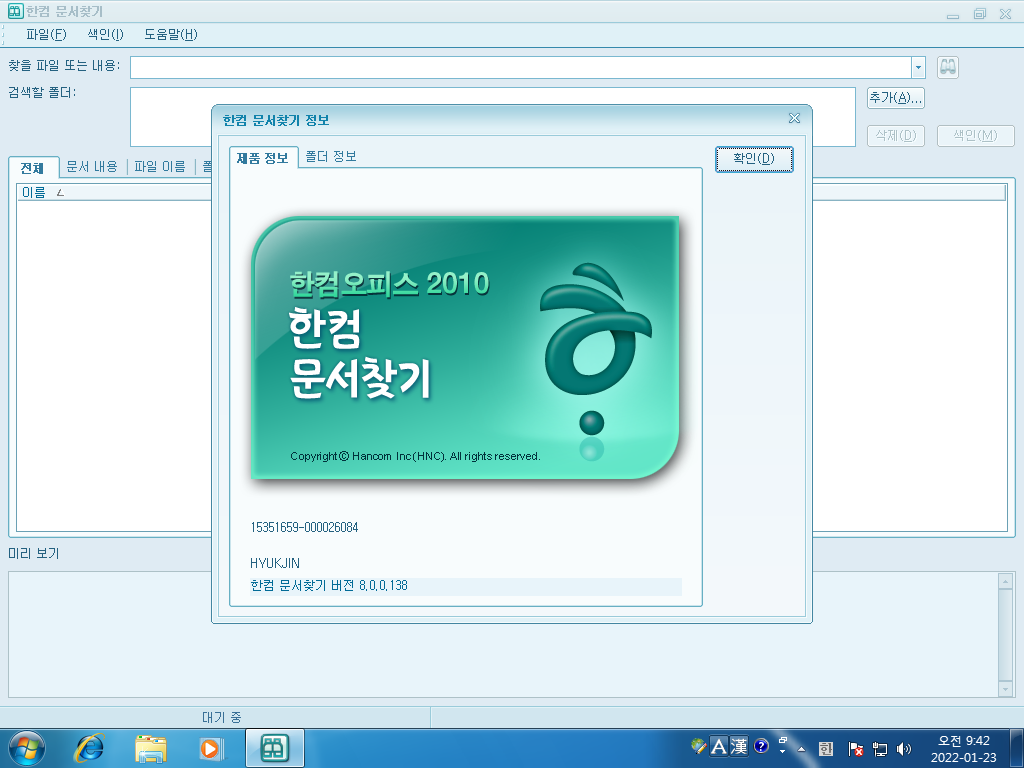Open the Windows Start menu
The height and width of the screenshot is (768, 1024).
coord(27,748)
